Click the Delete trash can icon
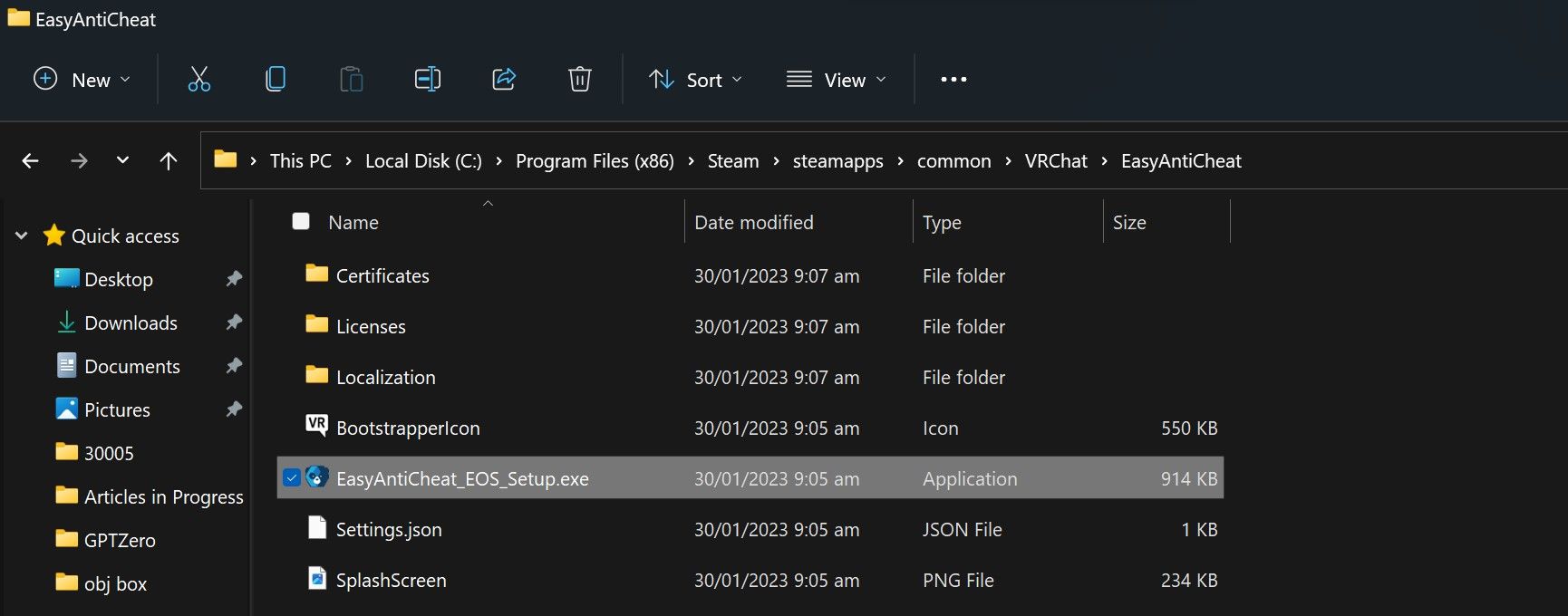Screen dimensions: 1568x616 click(579, 80)
